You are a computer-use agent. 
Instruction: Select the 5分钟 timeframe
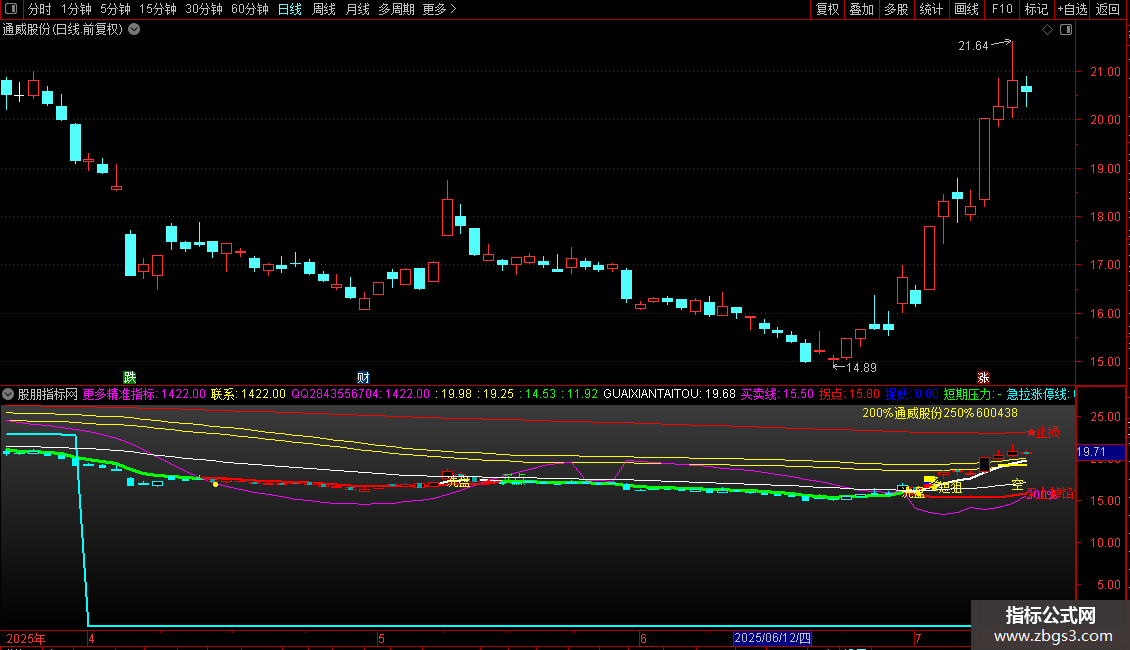[x=115, y=9]
